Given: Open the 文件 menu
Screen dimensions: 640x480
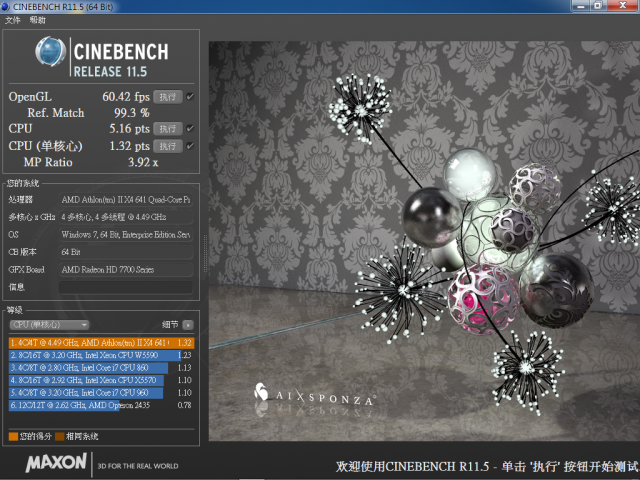Looking at the screenshot, I should pyautogui.click(x=13, y=20).
